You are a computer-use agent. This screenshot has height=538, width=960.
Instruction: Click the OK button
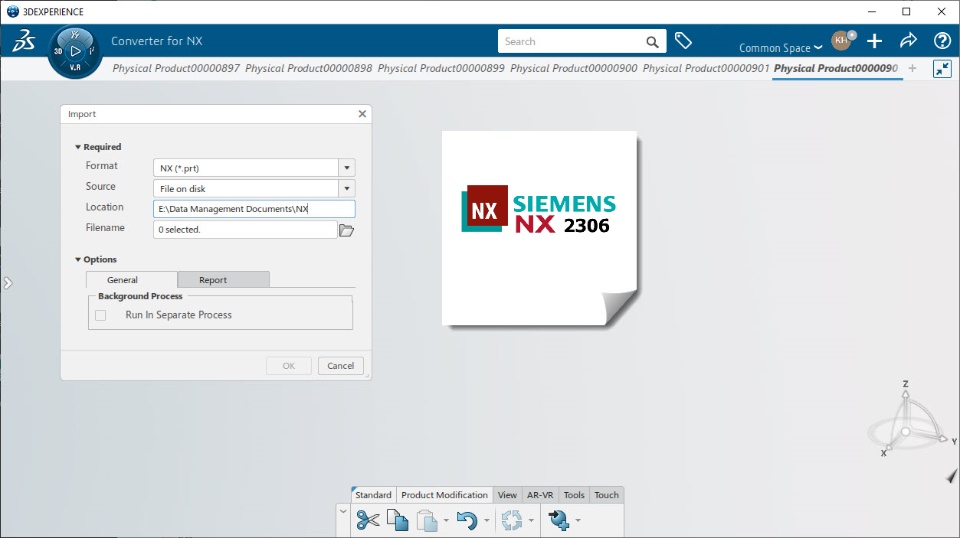[x=289, y=365]
